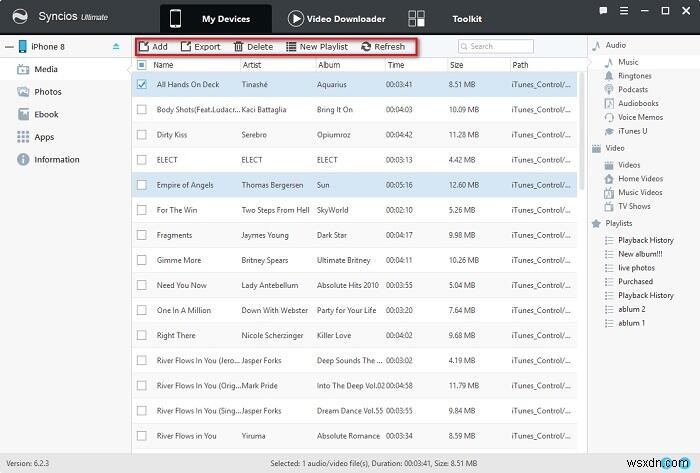This screenshot has width=700, height=473.
Task: Collapse the Video group header
Action: click(614, 148)
